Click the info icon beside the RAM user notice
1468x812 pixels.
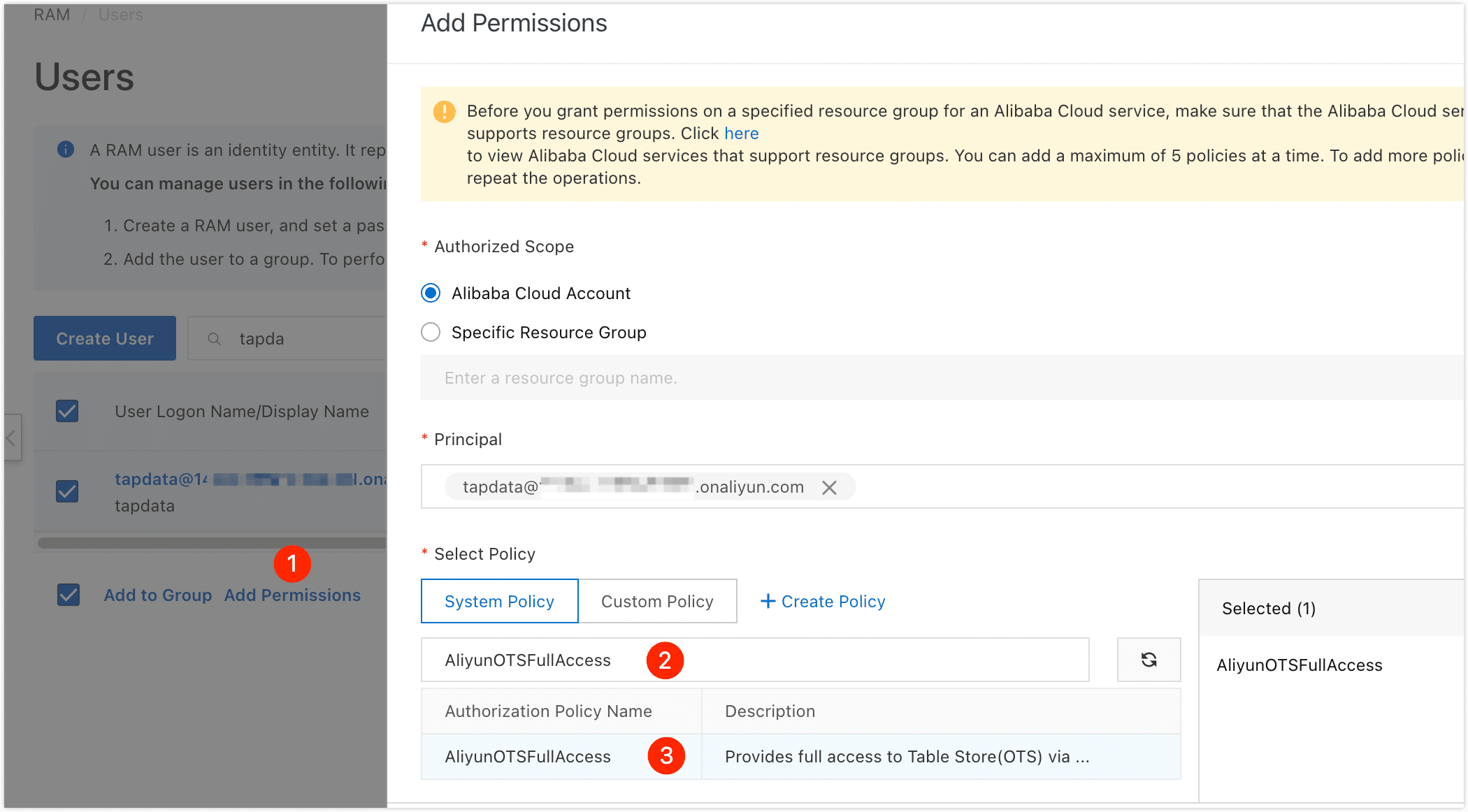(65, 150)
